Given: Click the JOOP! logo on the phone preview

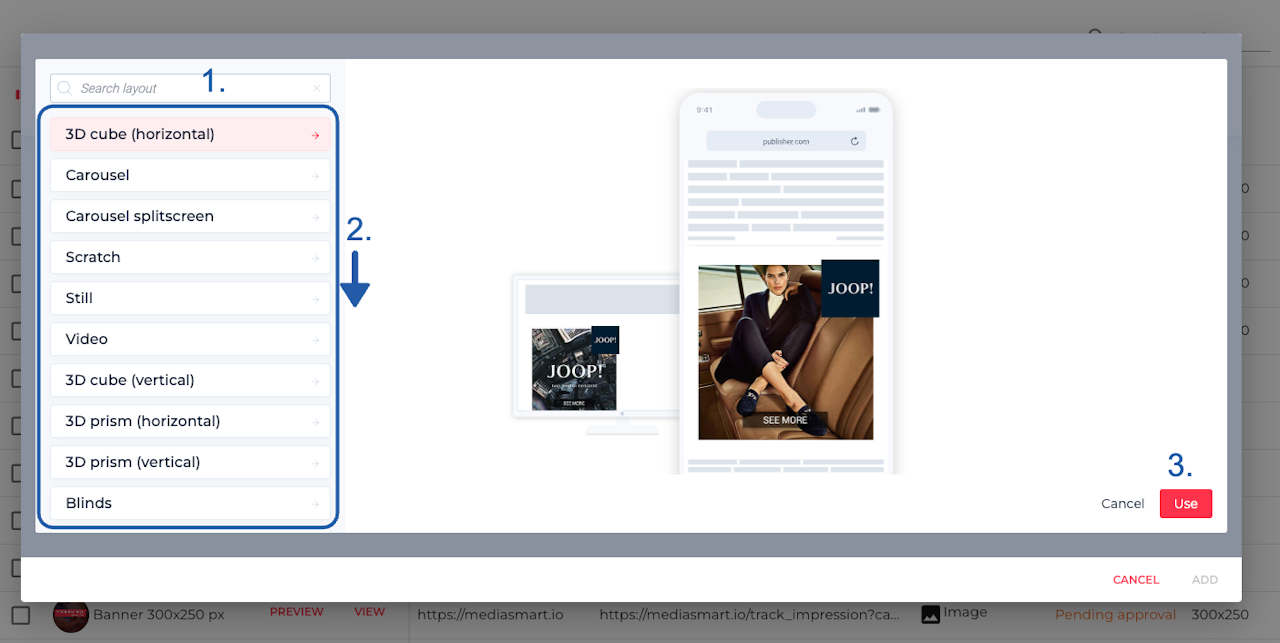Looking at the screenshot, I should [850, 288].
